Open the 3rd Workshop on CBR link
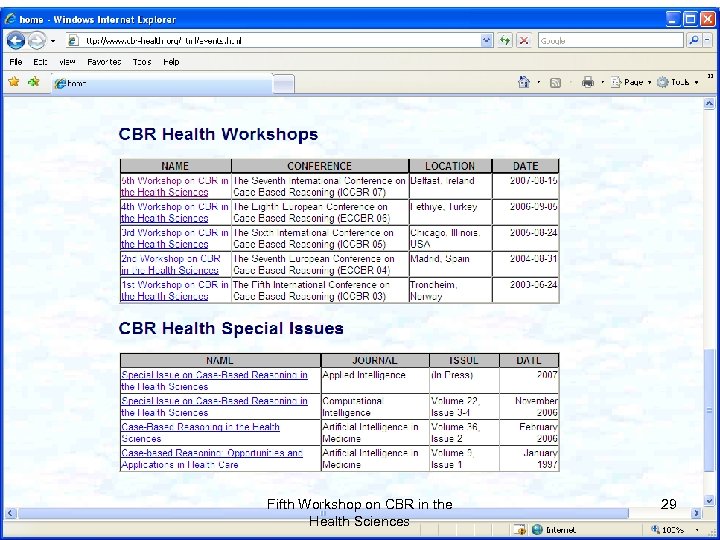This screenshot has height=540, width=720. [174, 238]
